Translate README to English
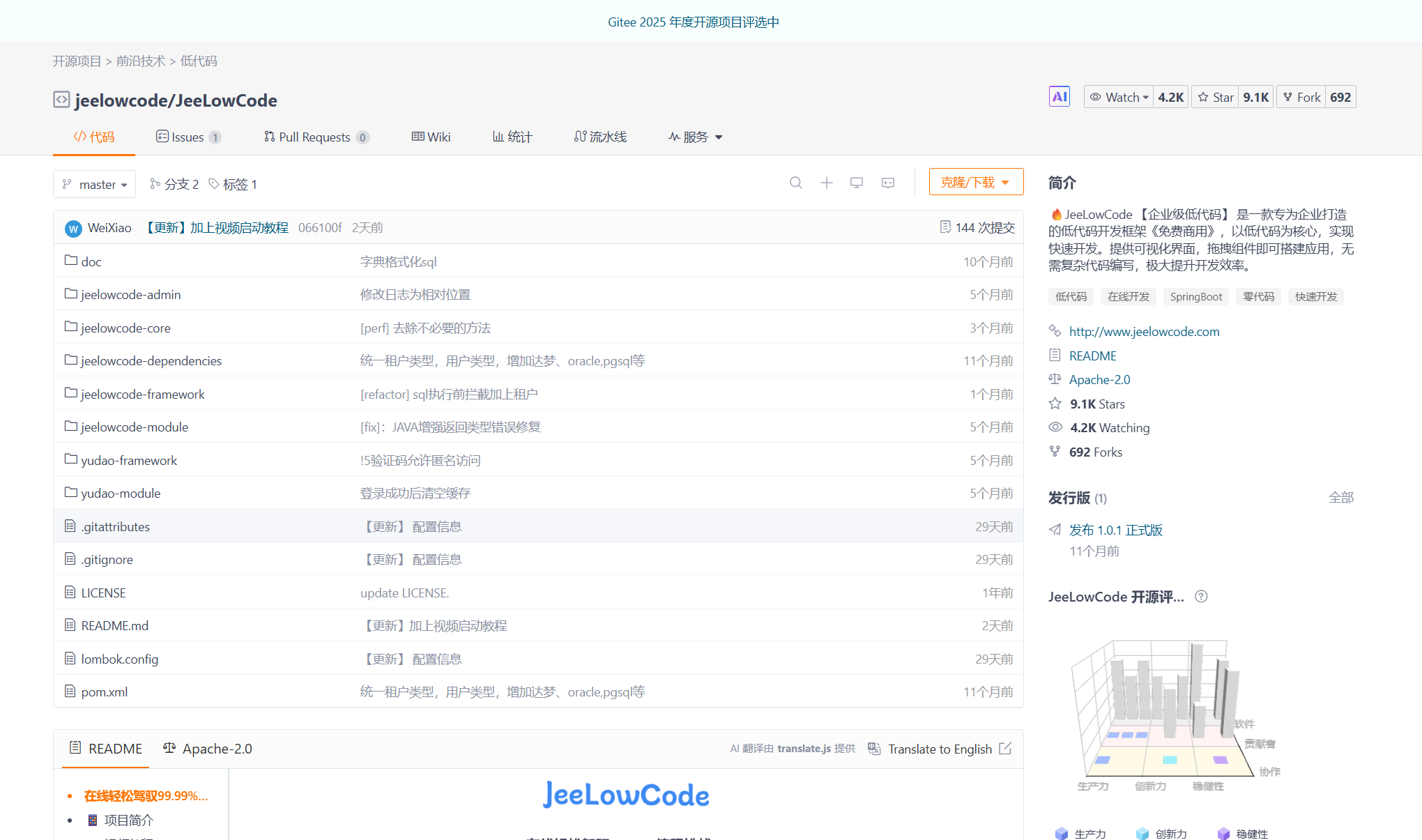This screenshot has width=1422, height=840. 940,749
